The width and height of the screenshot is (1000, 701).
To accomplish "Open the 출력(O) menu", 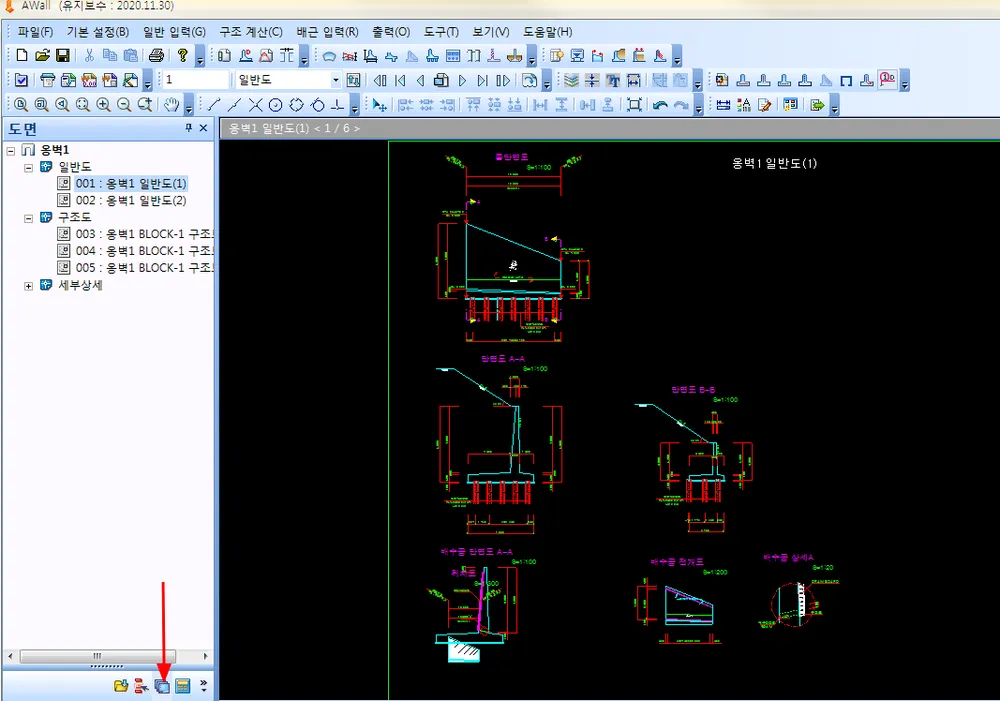I will [391, 32].
